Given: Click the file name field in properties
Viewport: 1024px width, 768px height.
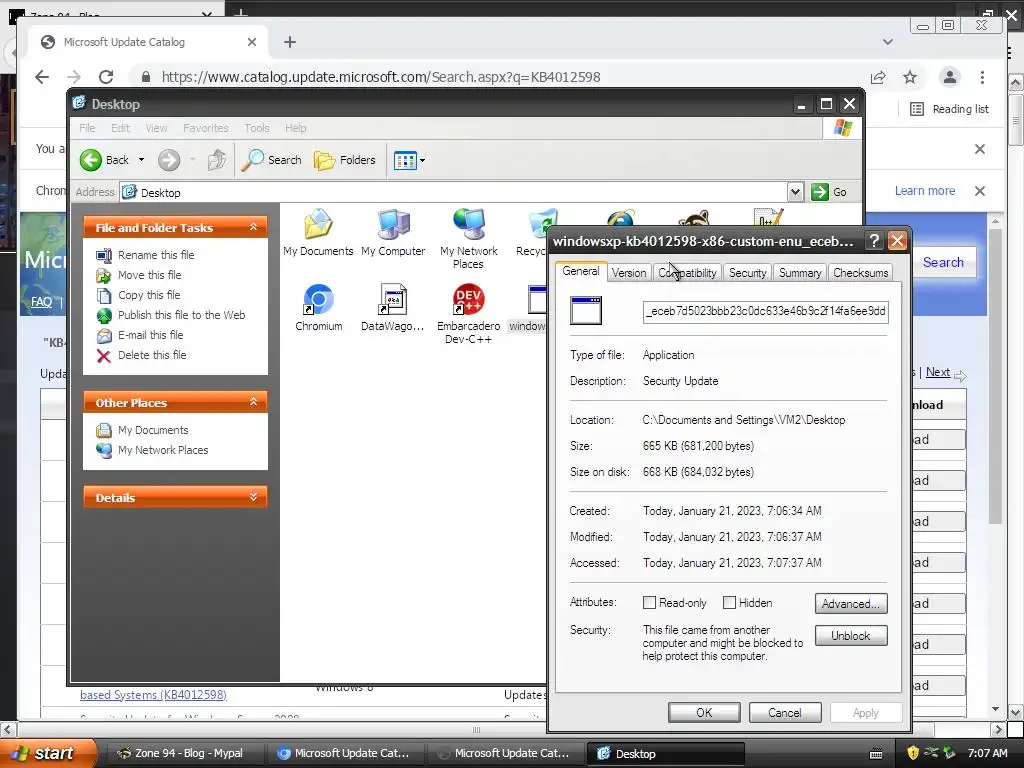Looking at the screenshot, I should tap(765, 312).
